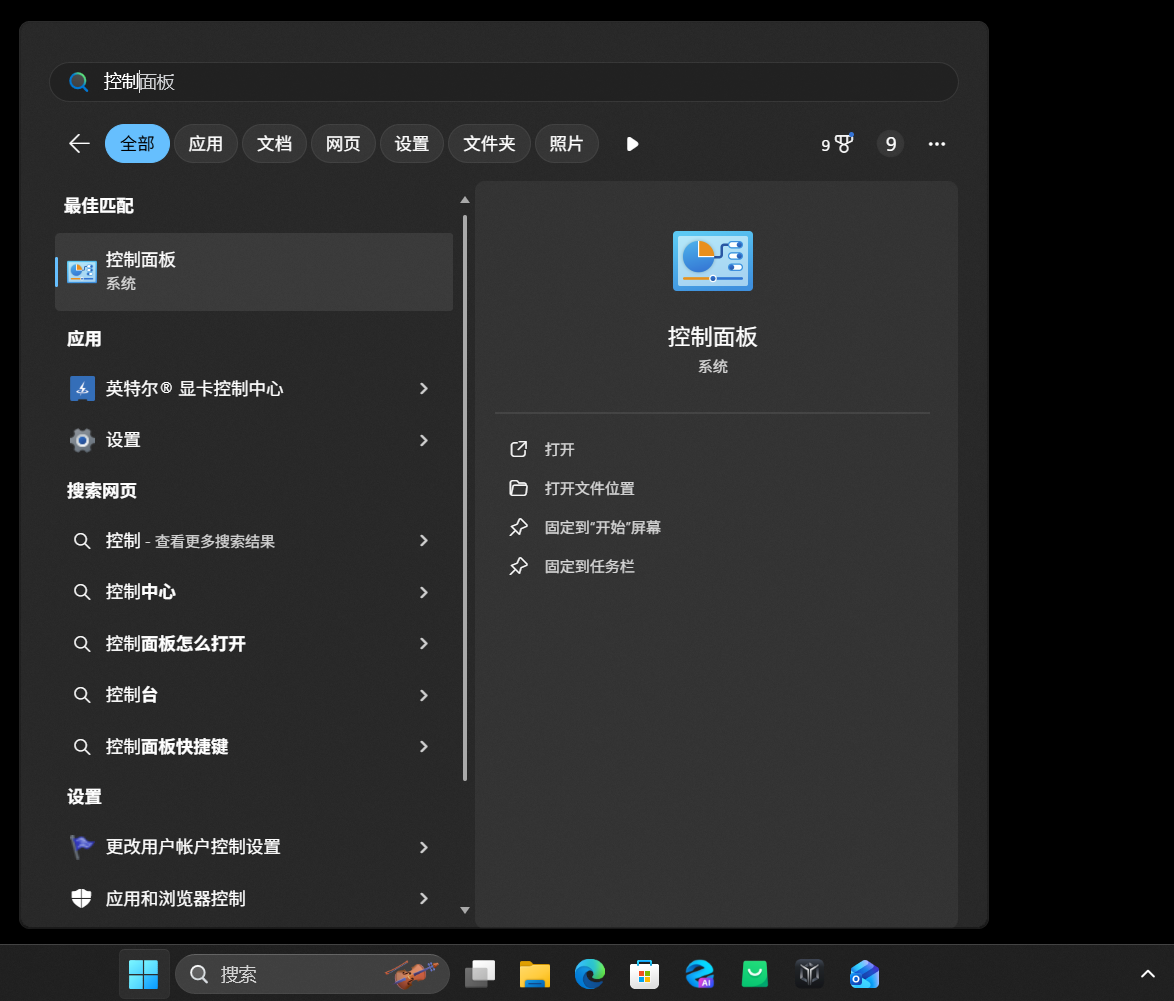Click the 应用和浏览器控制 shield icon
The image size is (1174, 1001).
[x=83, y=898]
